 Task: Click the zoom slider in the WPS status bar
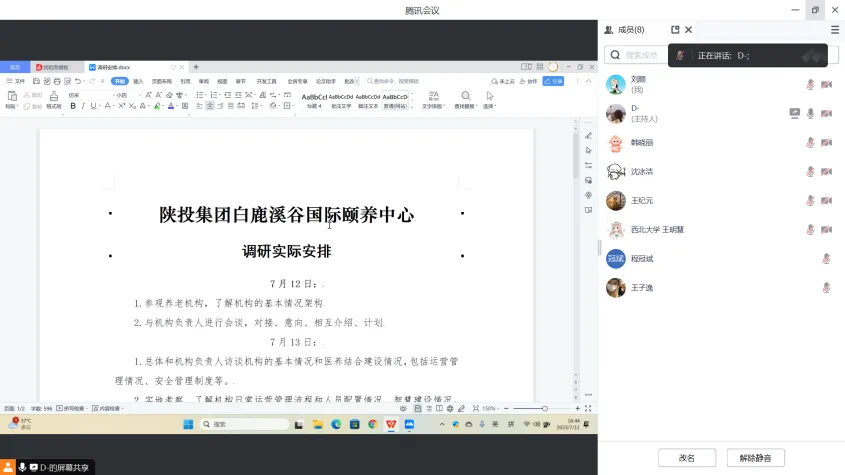pos(544,409)
